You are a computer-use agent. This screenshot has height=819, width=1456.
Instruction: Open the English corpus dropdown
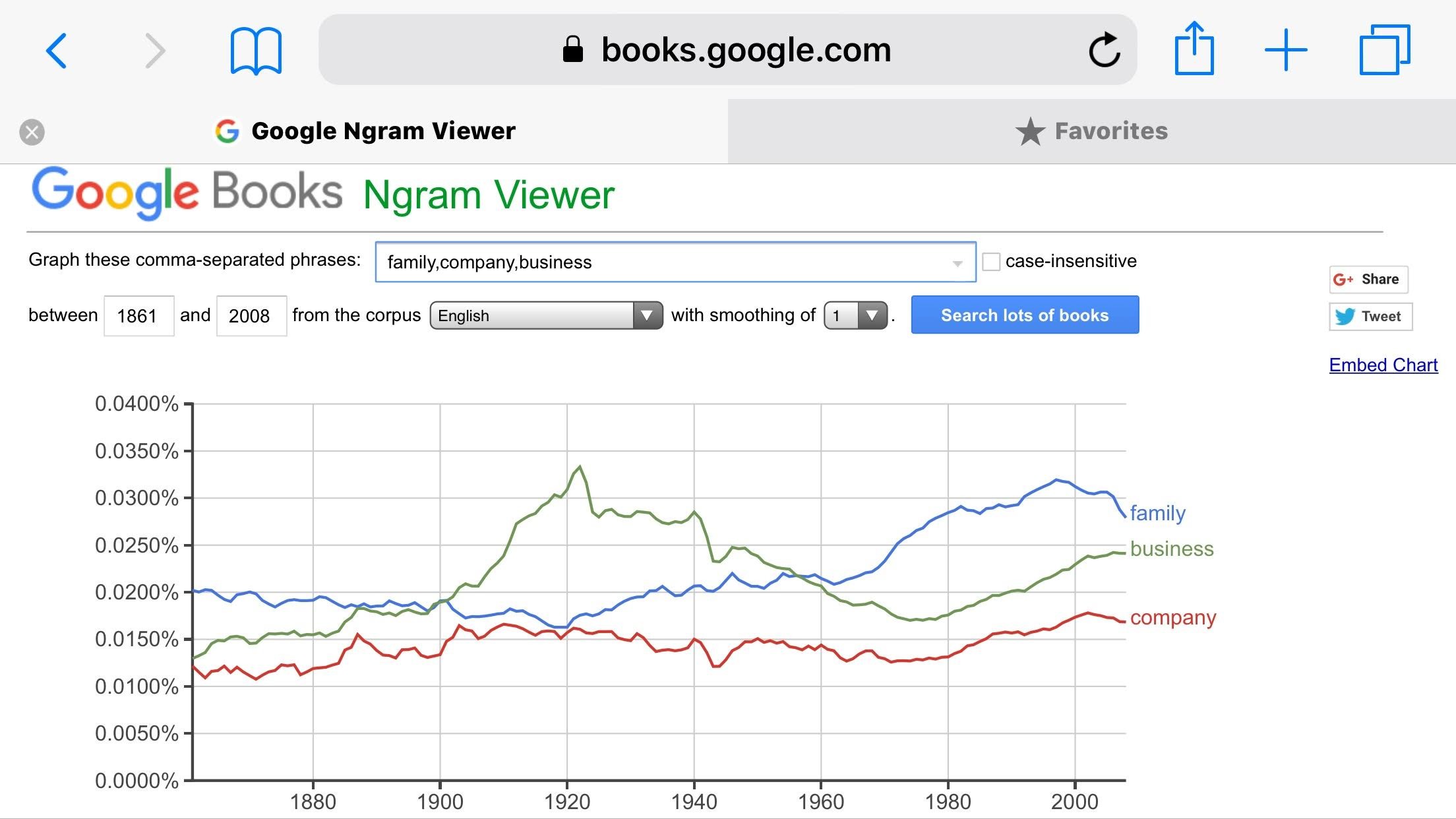546,316
